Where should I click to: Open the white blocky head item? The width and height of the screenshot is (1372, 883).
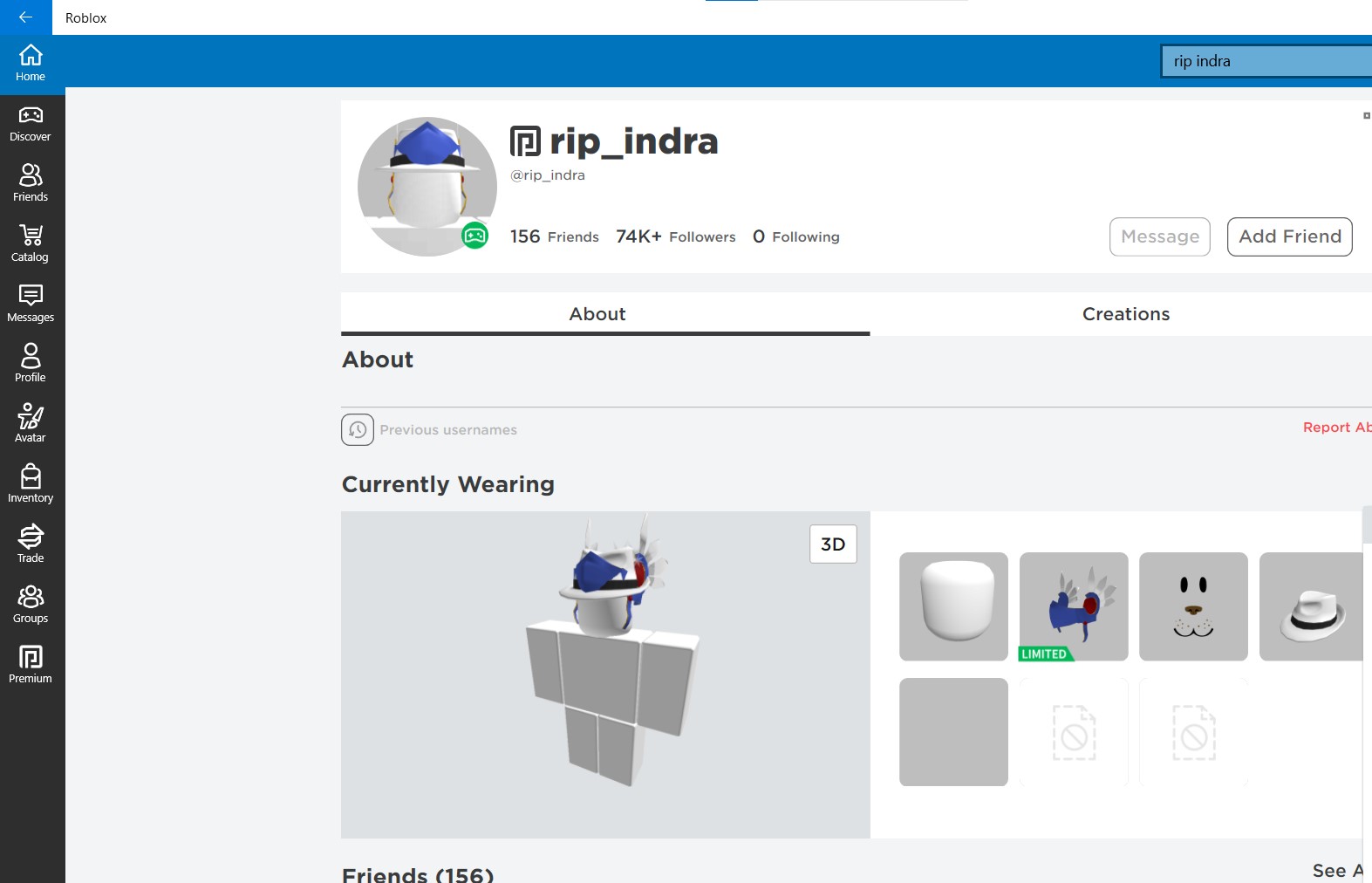(x=953, y=606)
